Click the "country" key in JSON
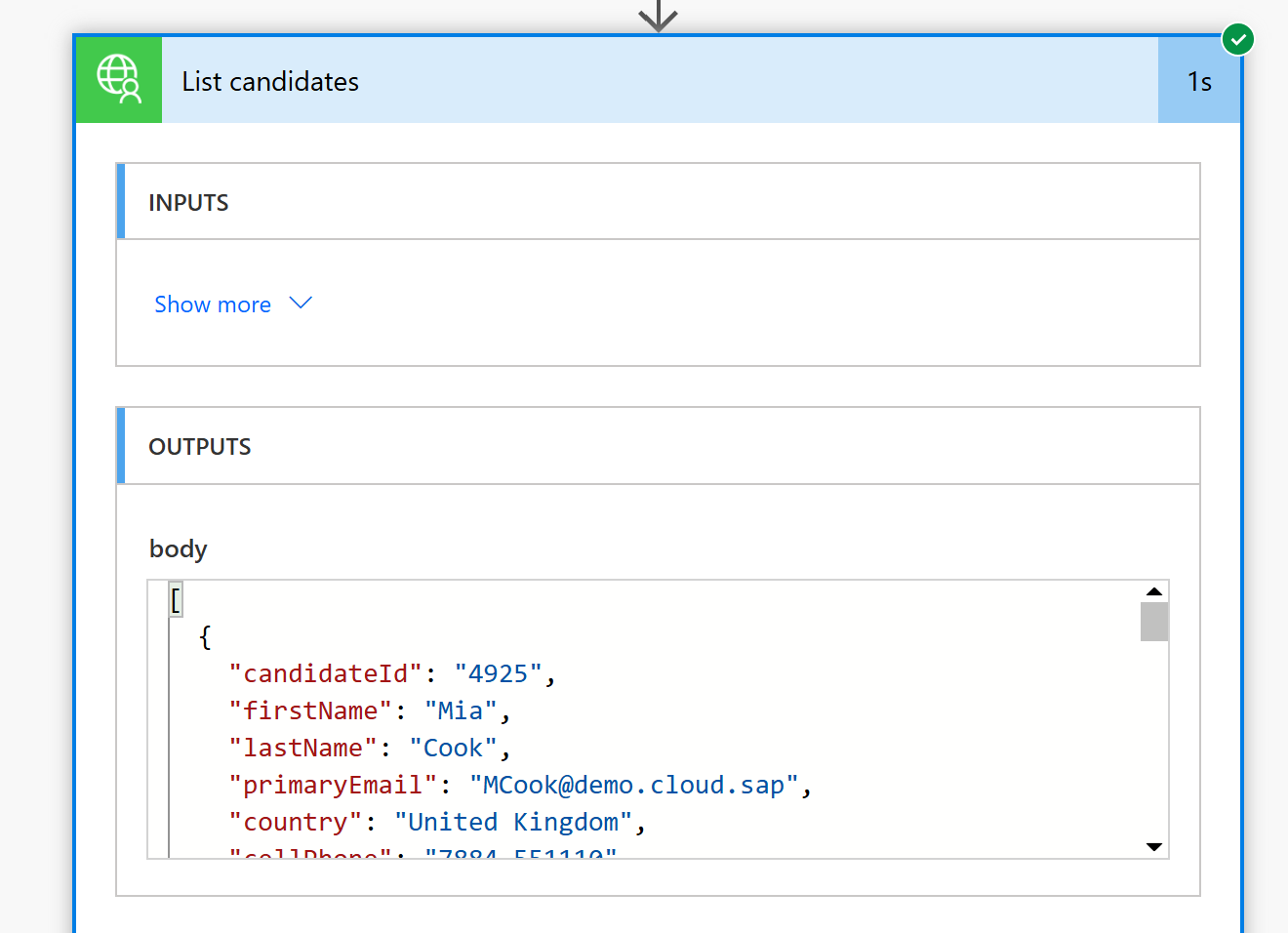1288x933 pixels. point(296,823)
